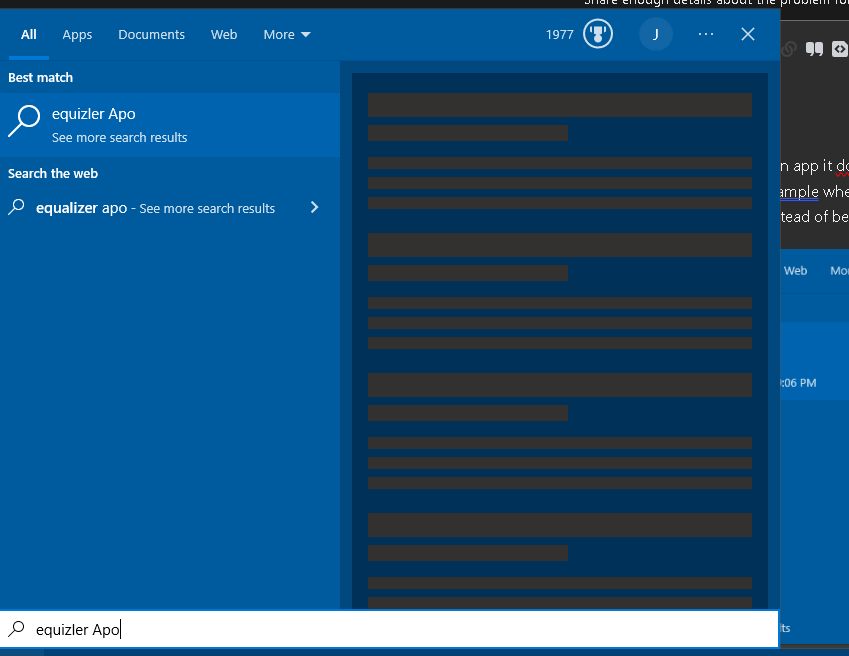Image resolution: width=849 pixels, height=656 pixels.
Task: Open the equizler Apo best match result
Action: pos(170,125)
